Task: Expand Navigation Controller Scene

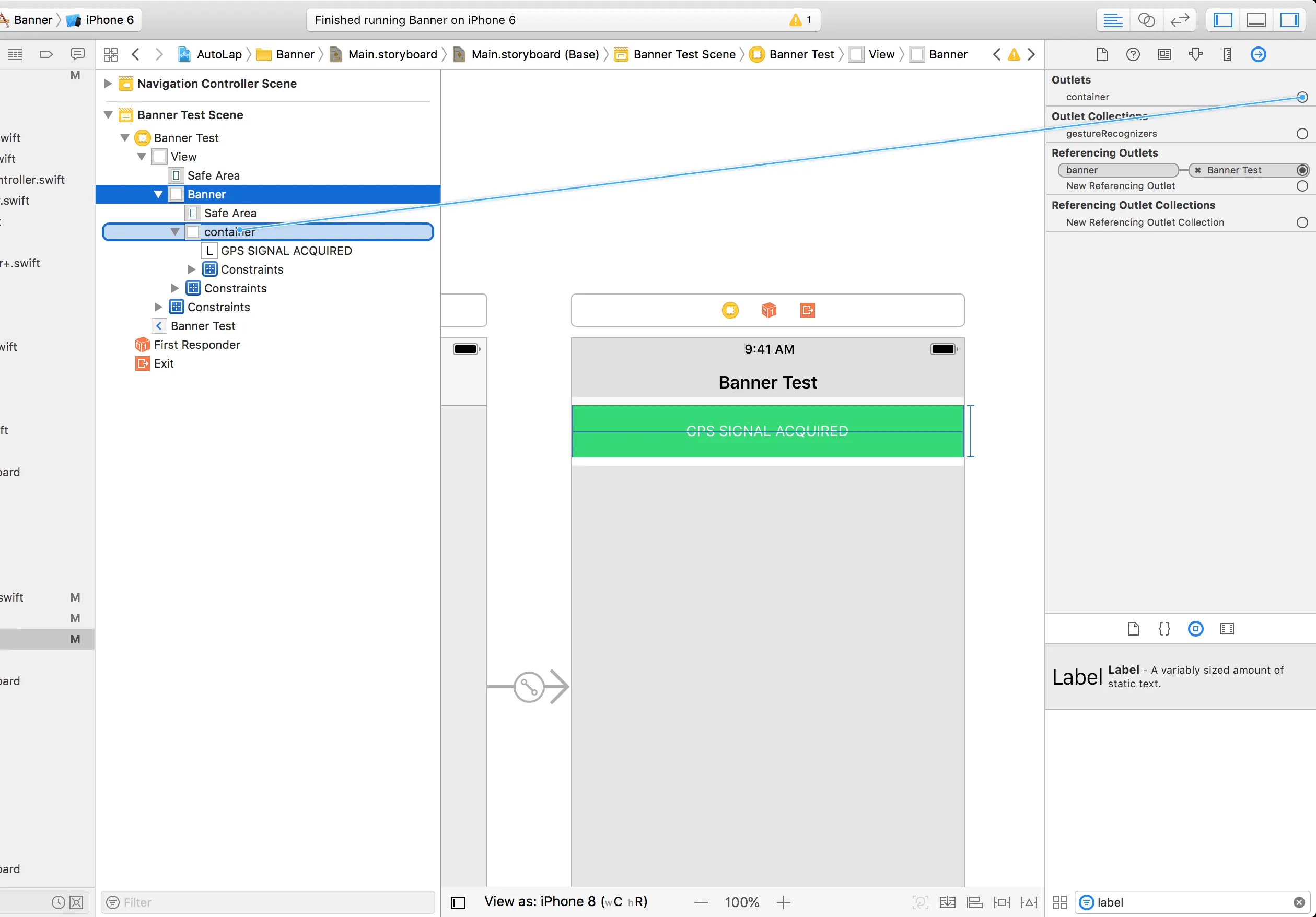Action: (108, 84)
